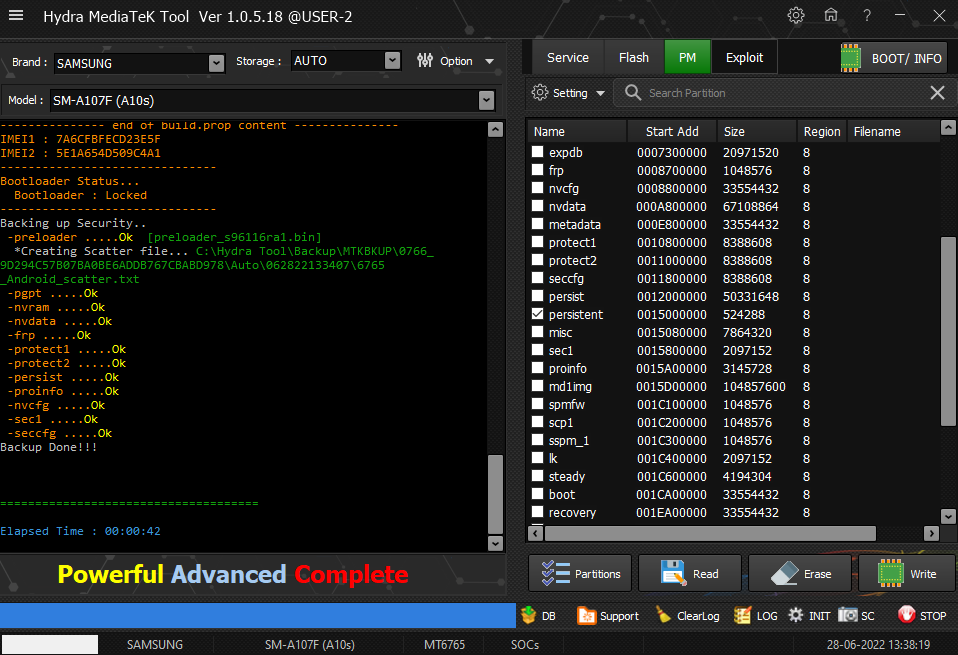Check the misc partition checkbox
This screenshot has height=655, width=958.
point(537,332)
